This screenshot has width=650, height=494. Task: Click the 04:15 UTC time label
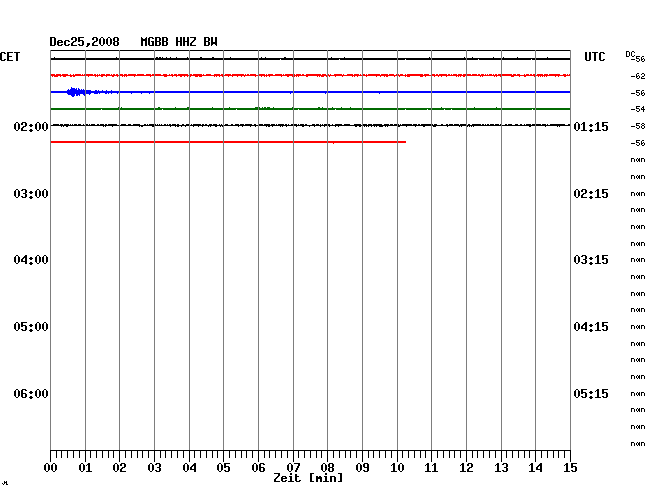(591, 327)
